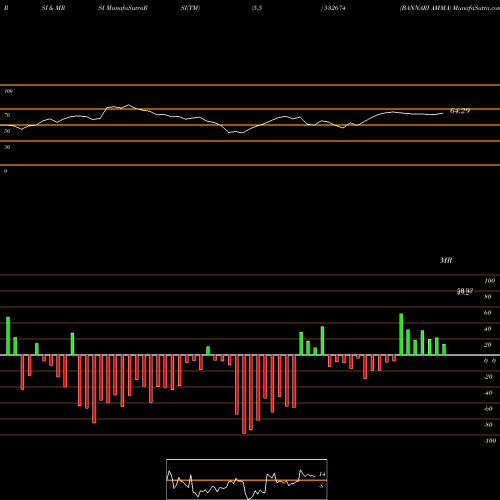Image resolution: width=500 pixels, height=500 pixels.
Task: Click the 30 level label on RSI axis
Action: (x=7, y=147)
